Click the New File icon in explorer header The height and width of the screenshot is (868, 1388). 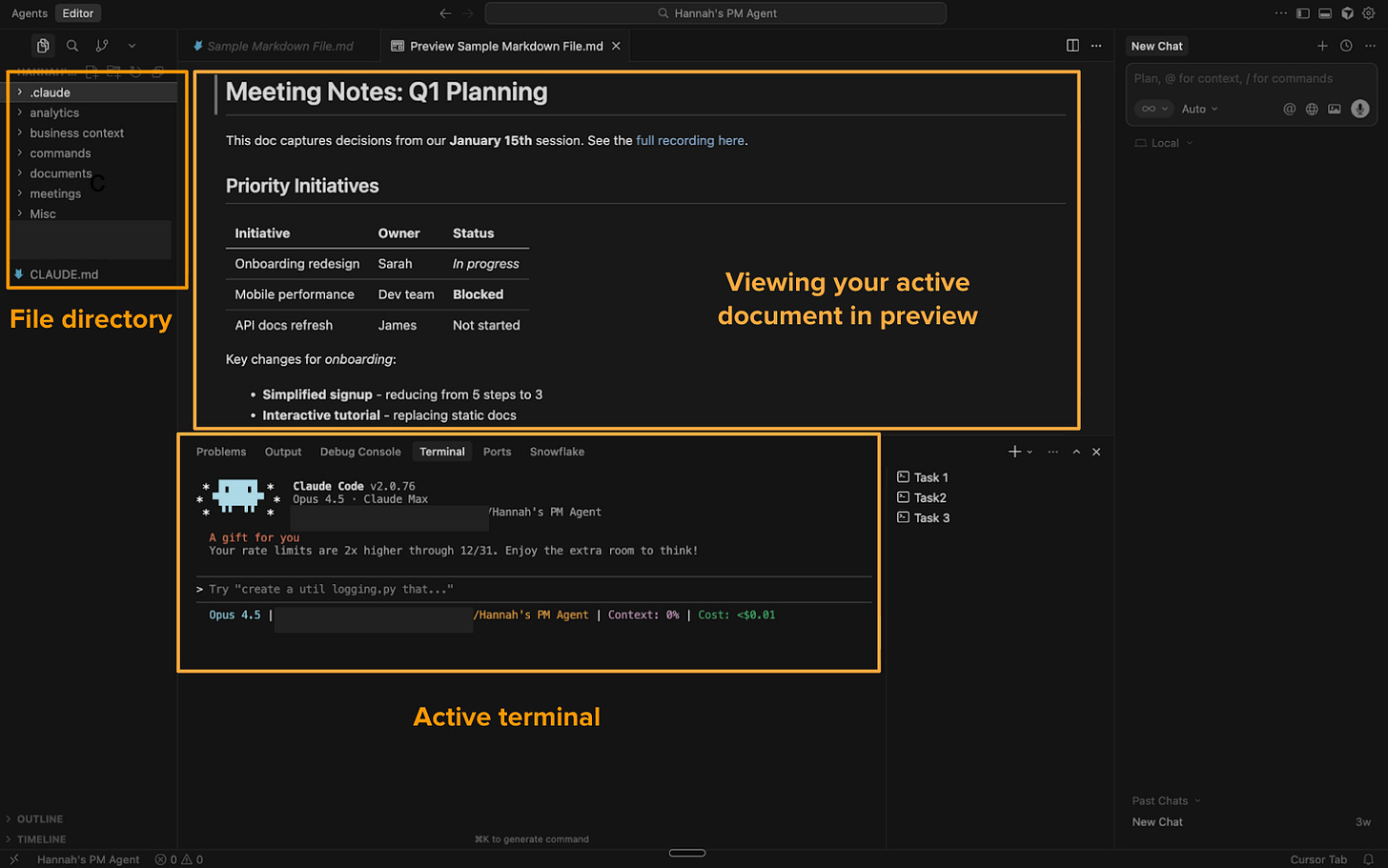[92, 71]
